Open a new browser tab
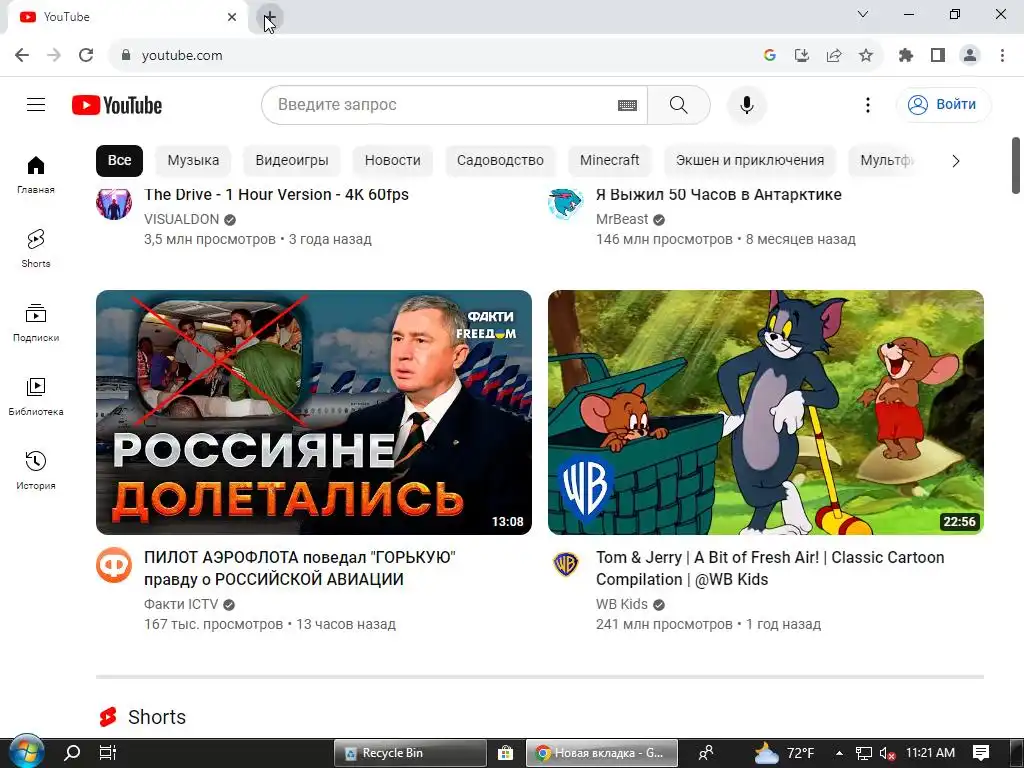This screenshot has width=1024, height=768. pos(269,17)
